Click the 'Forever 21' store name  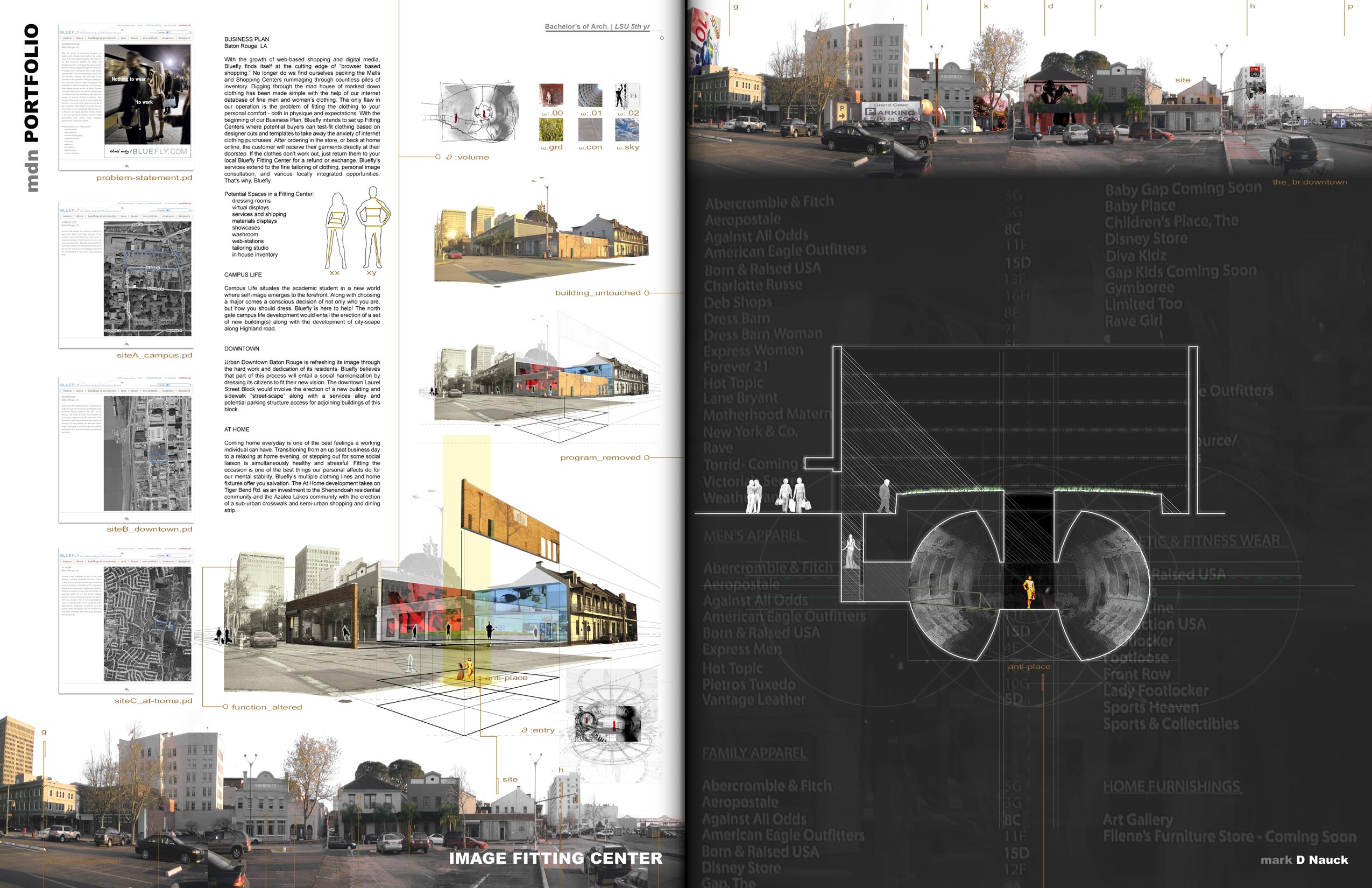click(x=735, y=367)
